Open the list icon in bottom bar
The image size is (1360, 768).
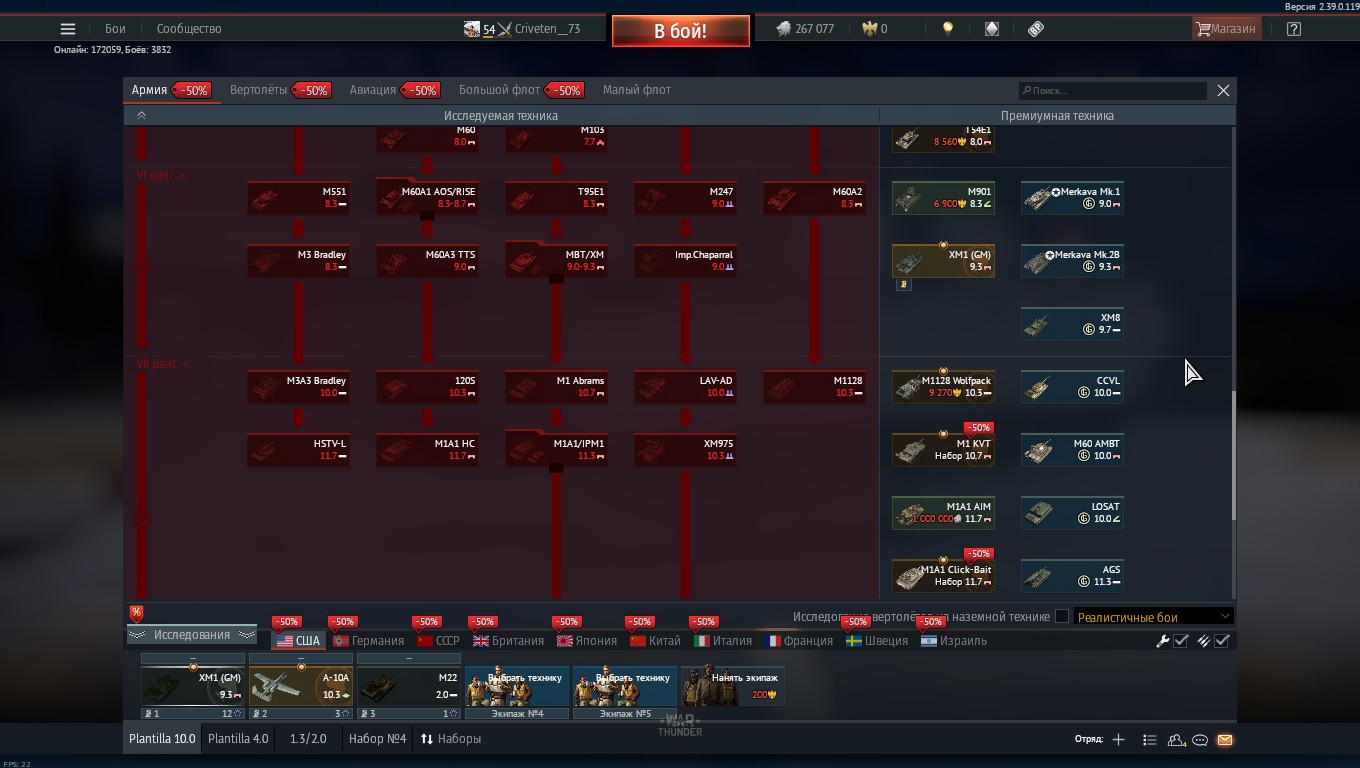(1149, 740)
